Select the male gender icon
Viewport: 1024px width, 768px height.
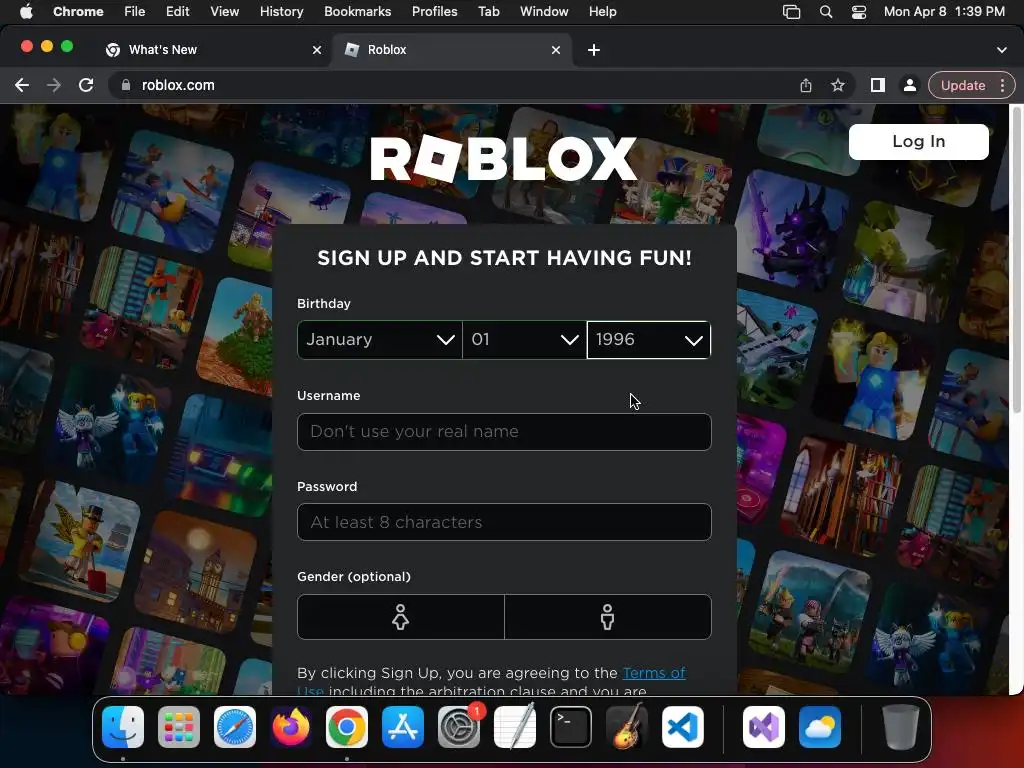click(608, 616)
